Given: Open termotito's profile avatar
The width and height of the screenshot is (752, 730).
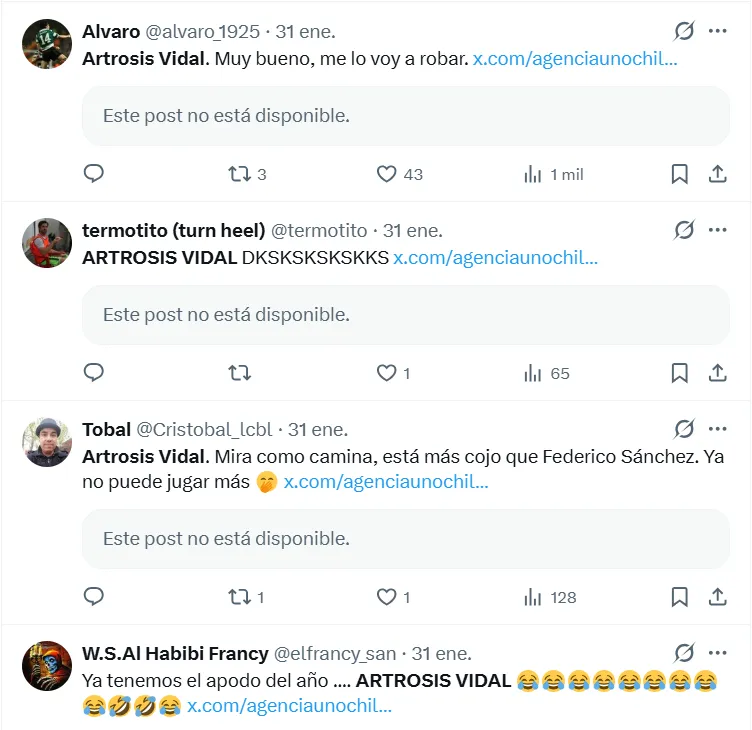Looking at the screenshot, I should (47, 243).
